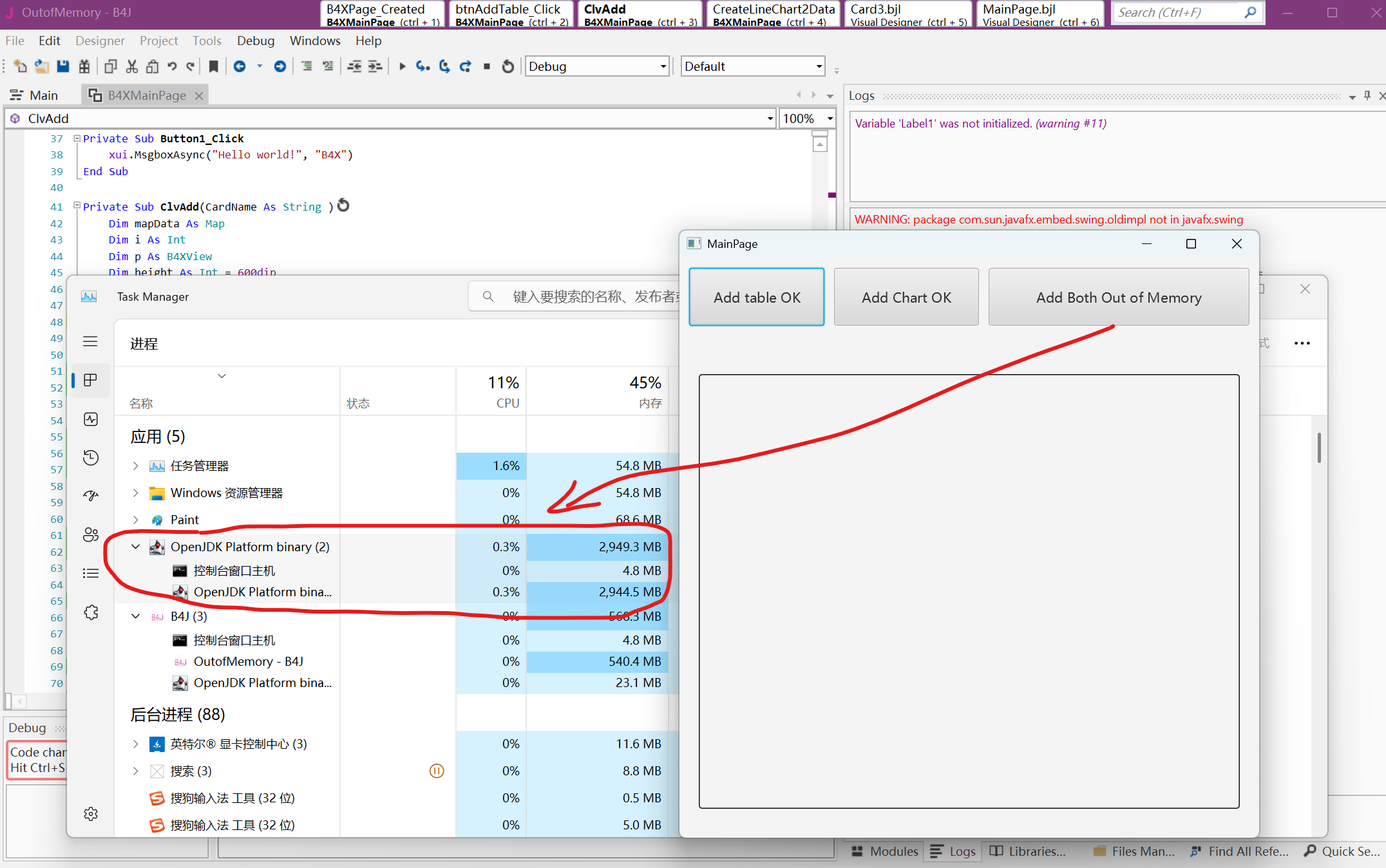Open Task Manager settings gear icon
The image size is (1386, 868).
click(91, 814)
